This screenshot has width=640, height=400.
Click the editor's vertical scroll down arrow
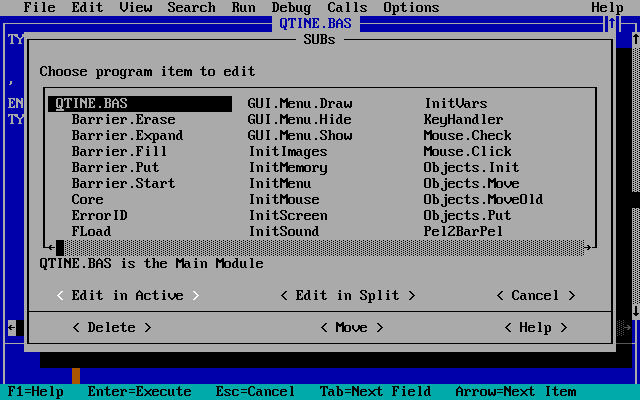pos(636,311)
